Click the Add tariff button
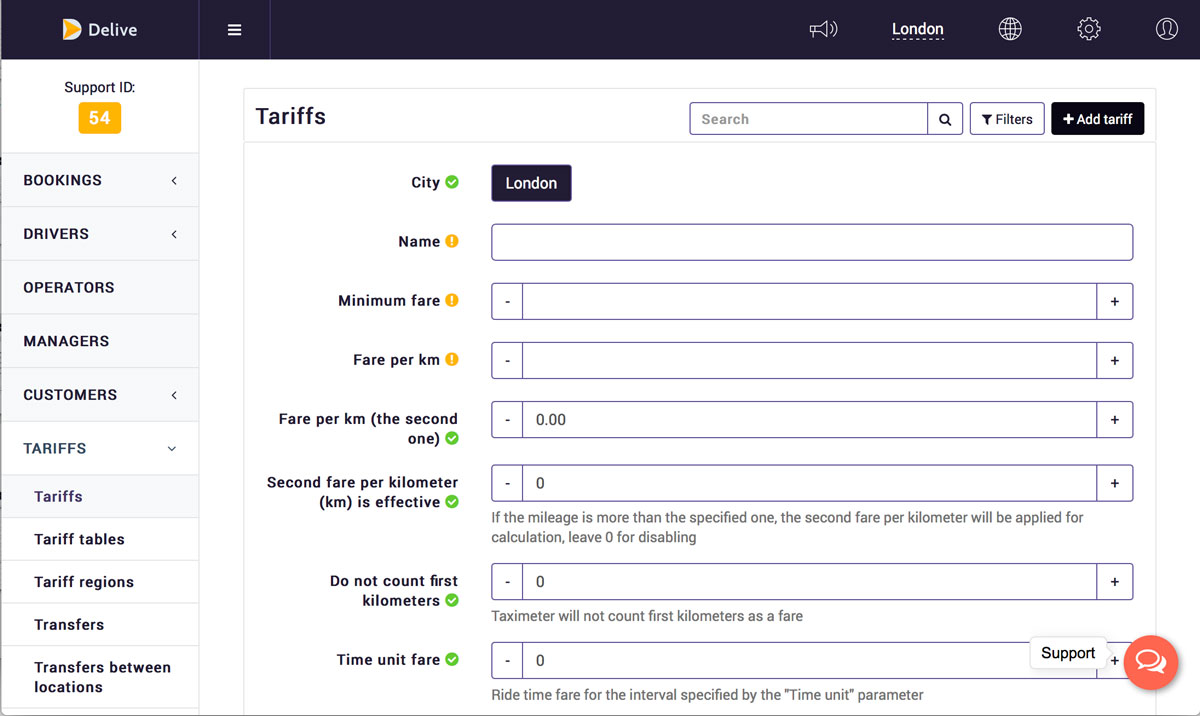 click(1097, 119)
